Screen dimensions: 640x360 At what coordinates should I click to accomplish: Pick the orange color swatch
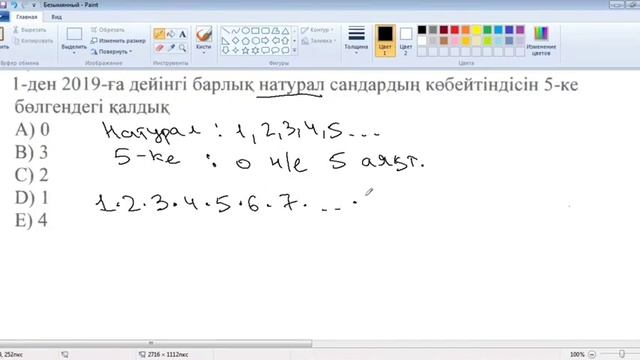[466, 30]
